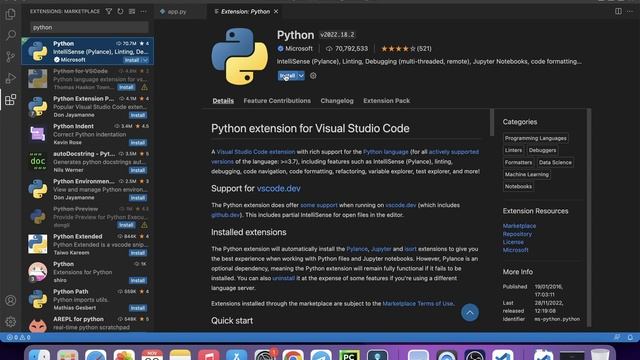This screenshot has width=640, height=360.
Task: Open notifications bell in status bar
Action: tap(630, 338)
